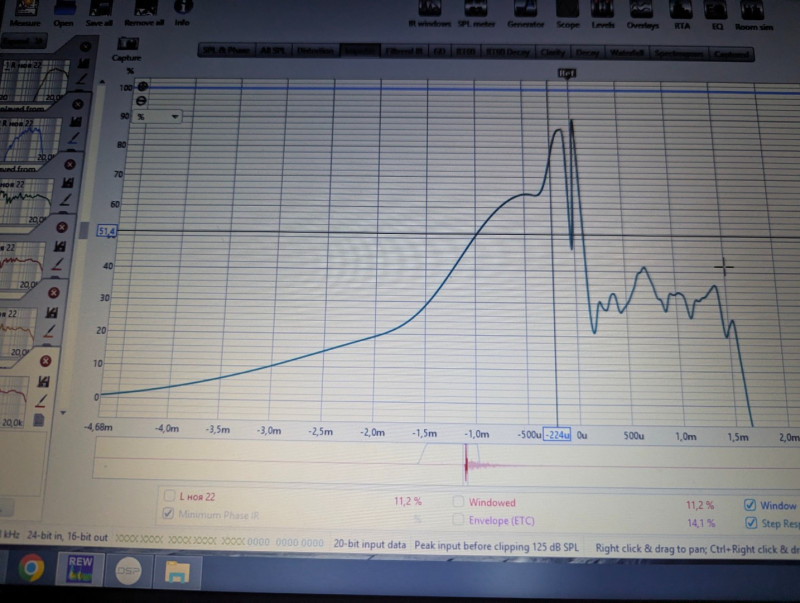Viewport: 800px width, 603px height.
Task: Open the Scope window
Action: coord(567,10)
